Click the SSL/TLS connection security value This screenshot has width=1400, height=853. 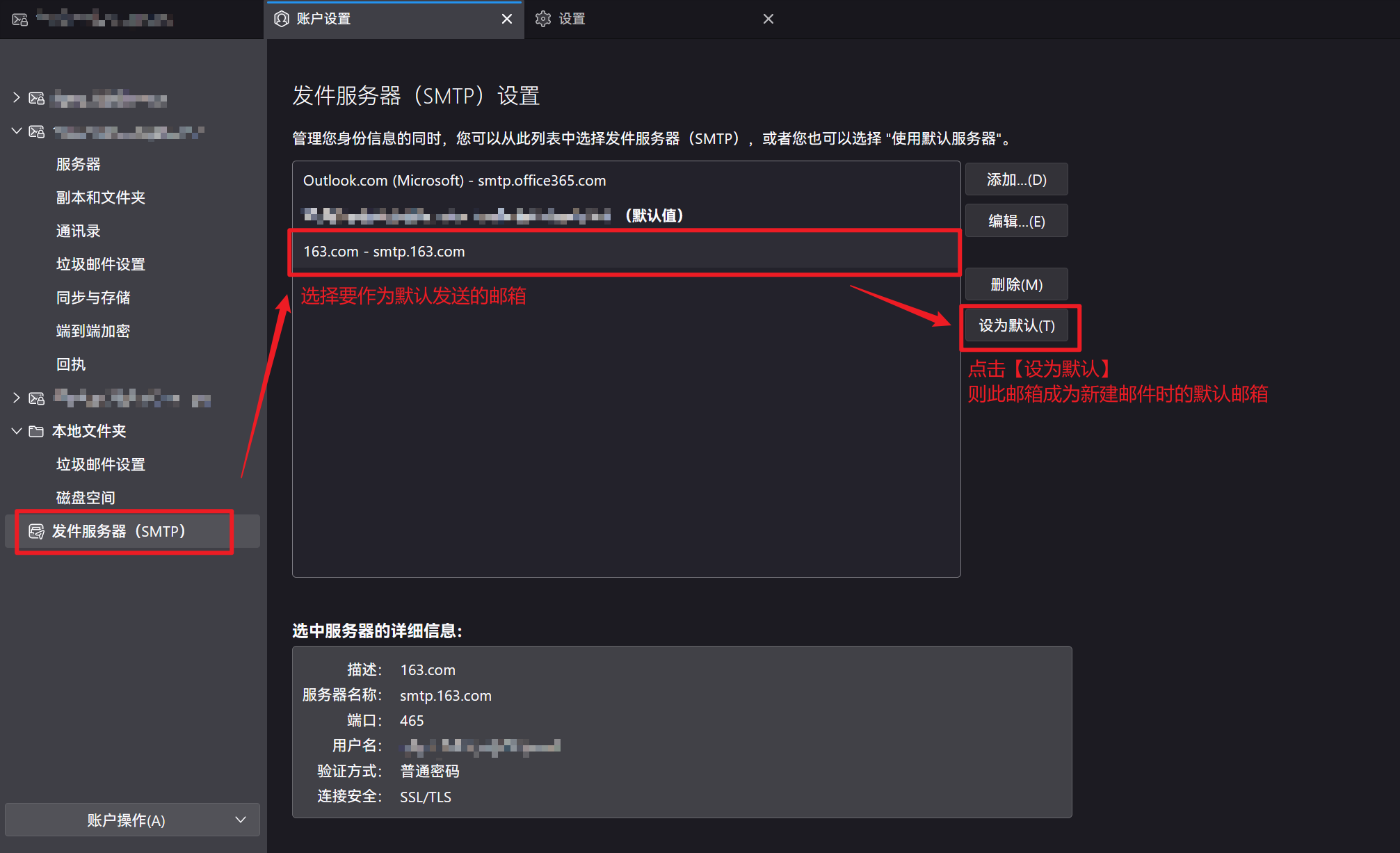pyautogui.click(x=426, y=797)
